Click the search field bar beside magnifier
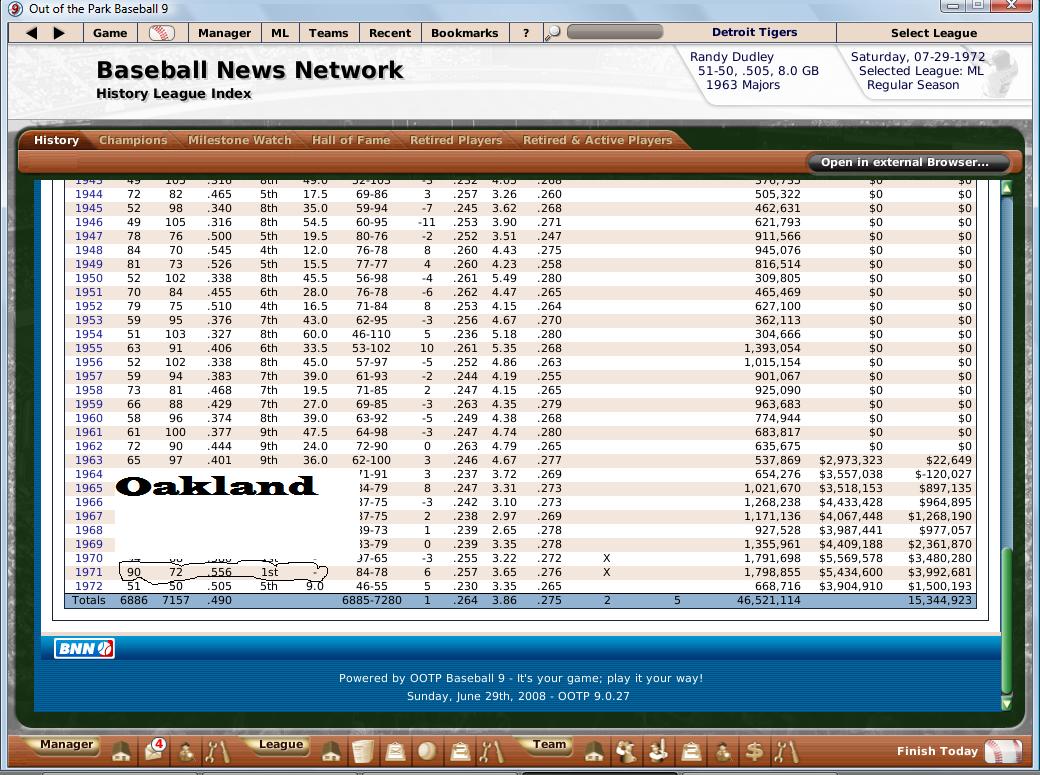 click(x=614, y=33)
